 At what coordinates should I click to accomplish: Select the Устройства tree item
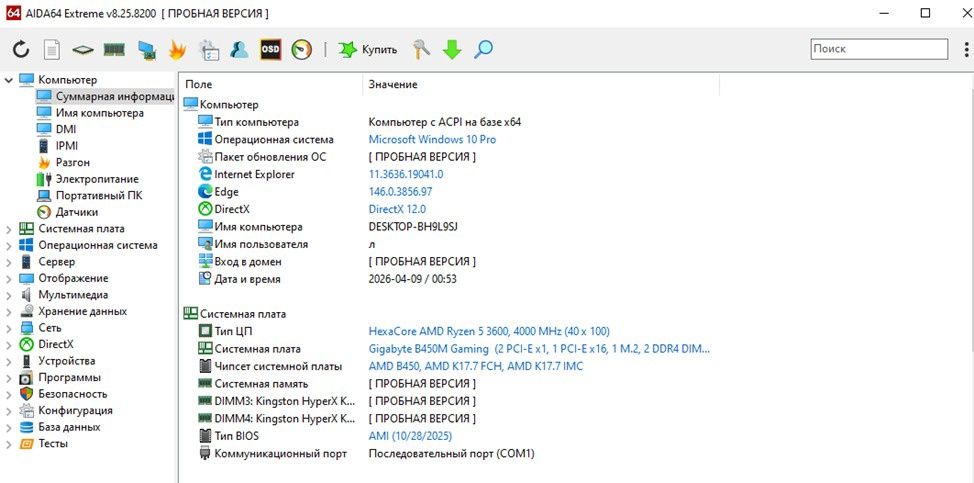[x=57, y=361]
